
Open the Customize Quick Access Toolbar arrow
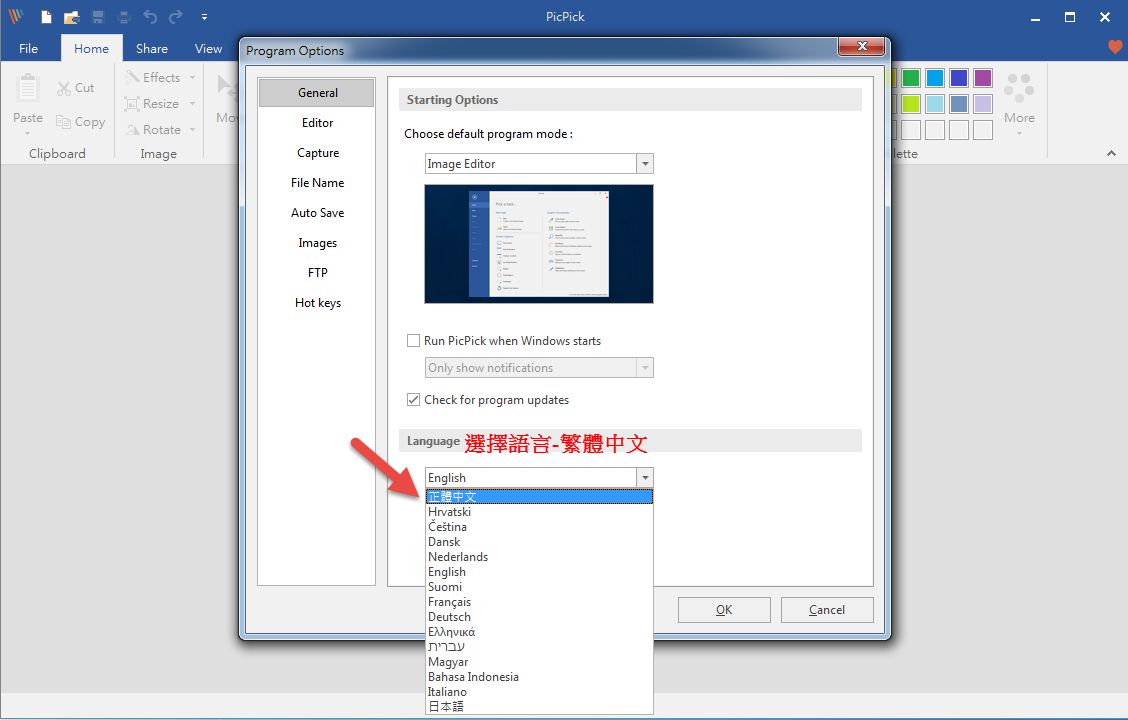(204, 17)
